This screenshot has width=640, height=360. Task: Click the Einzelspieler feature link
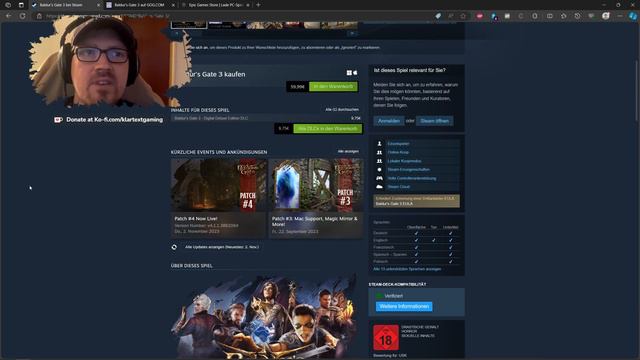click(398, 144)
